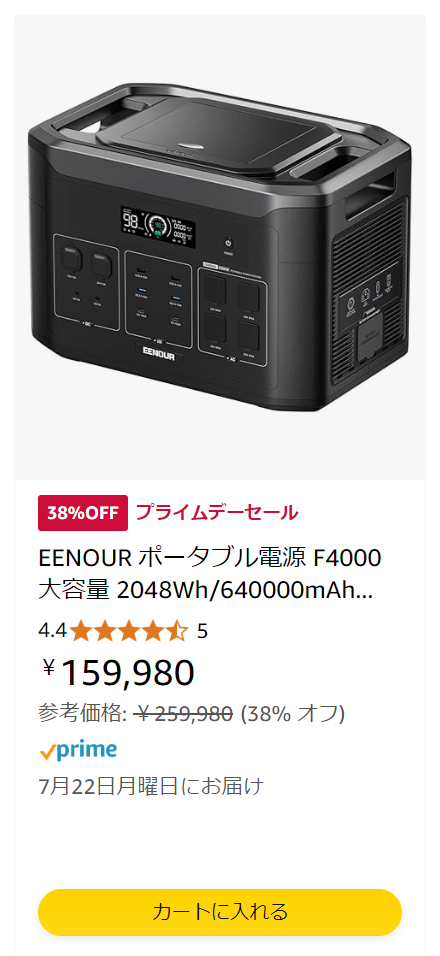
Task: Click the power button on the pictured unit
Action: click(x=229, y=242)
